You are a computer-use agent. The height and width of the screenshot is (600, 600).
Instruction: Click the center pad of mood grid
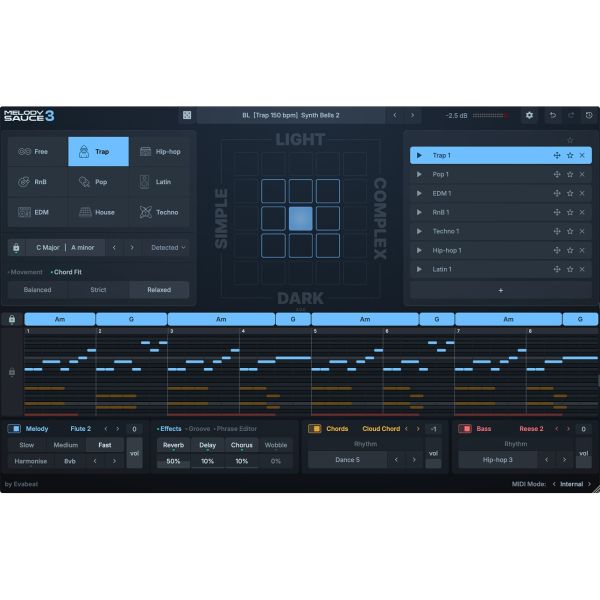pos(300,218)
